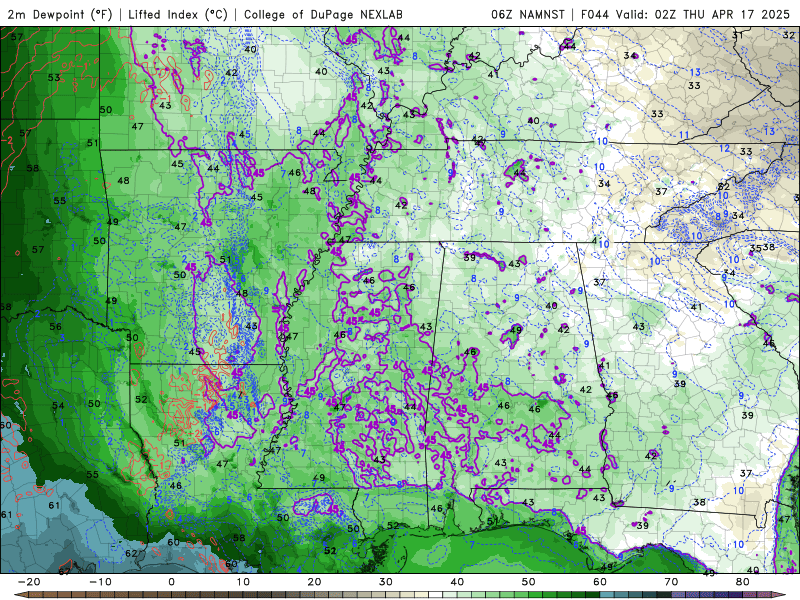
Task: Click the -10 label on the color scale
Action: coord(100,582)
